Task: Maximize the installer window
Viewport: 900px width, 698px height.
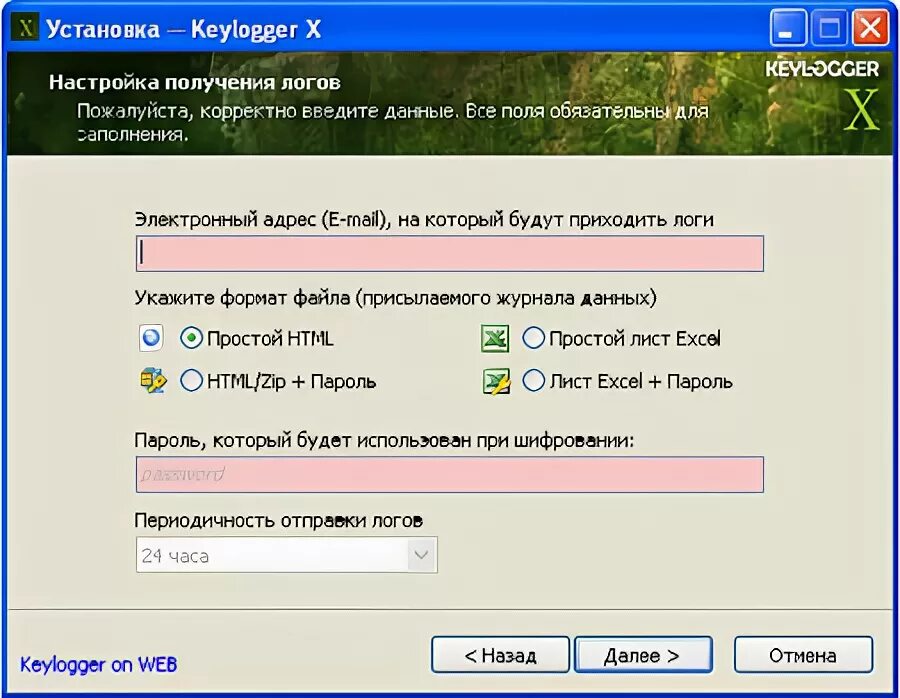Action: point(828,28)
